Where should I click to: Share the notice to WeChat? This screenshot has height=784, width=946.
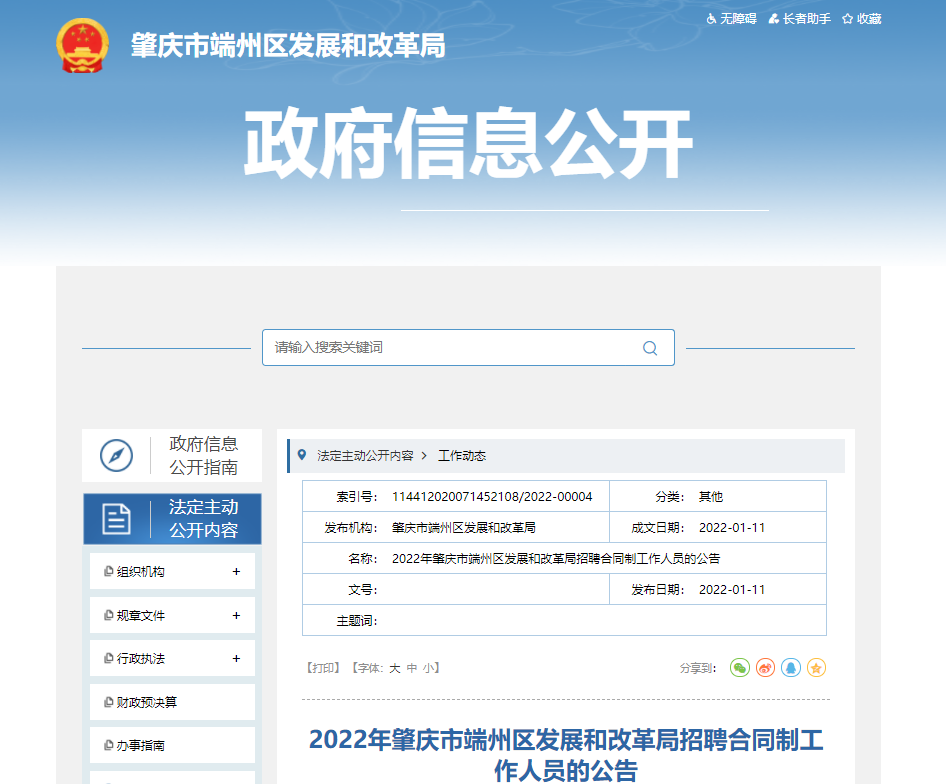(x=739, y=668)
